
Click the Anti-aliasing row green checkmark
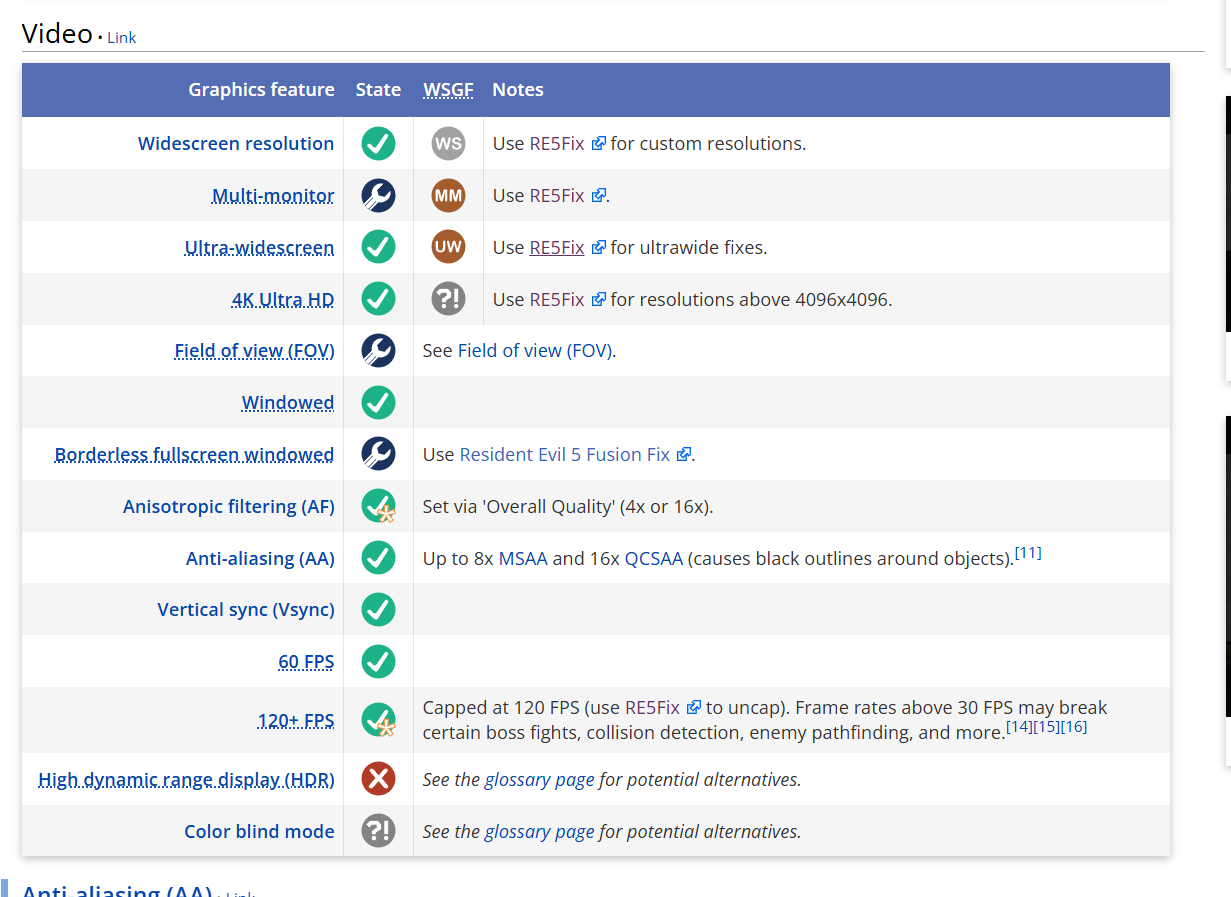coord(378,558)
